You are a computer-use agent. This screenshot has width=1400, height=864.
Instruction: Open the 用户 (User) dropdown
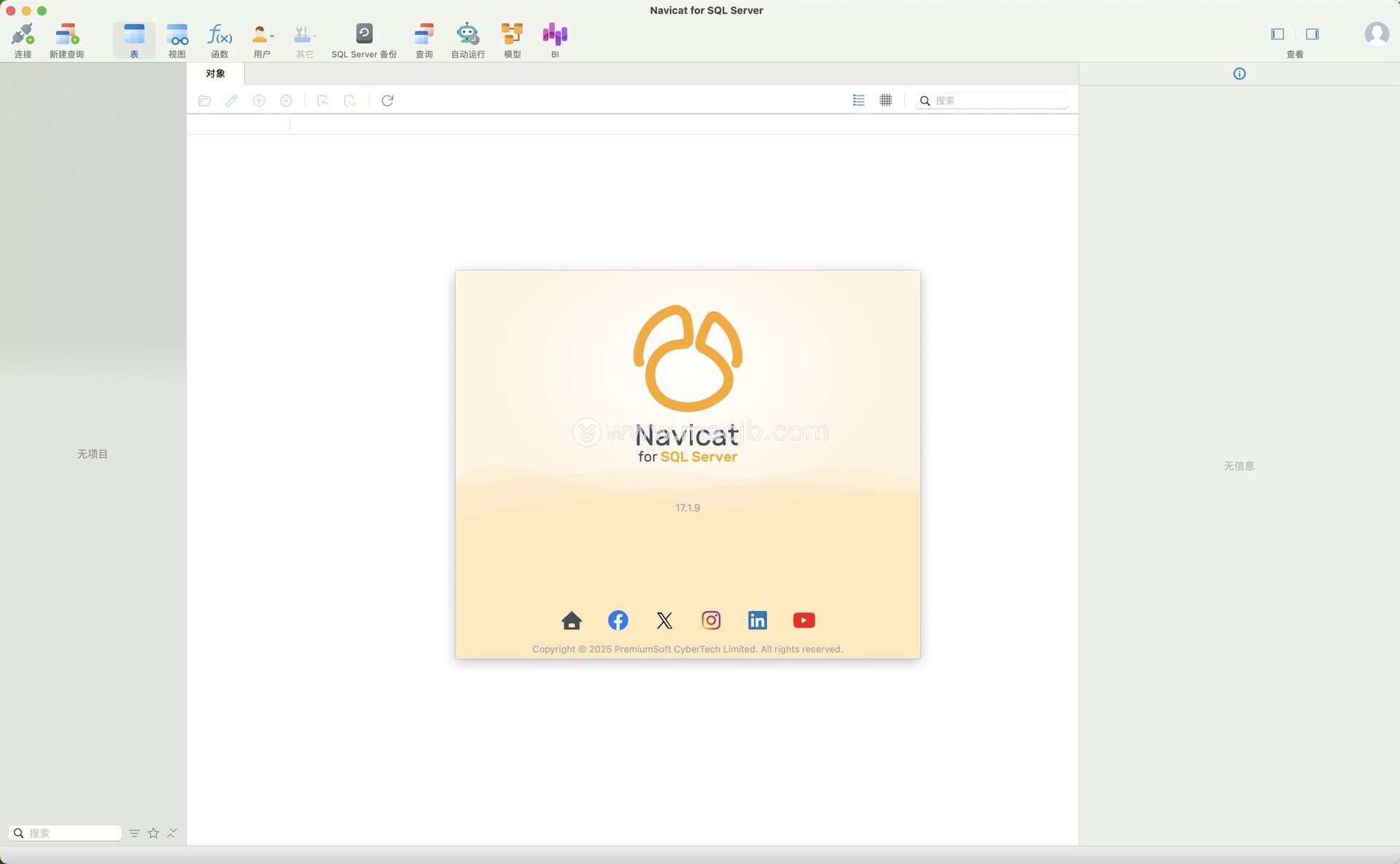(x=262, y=40)
